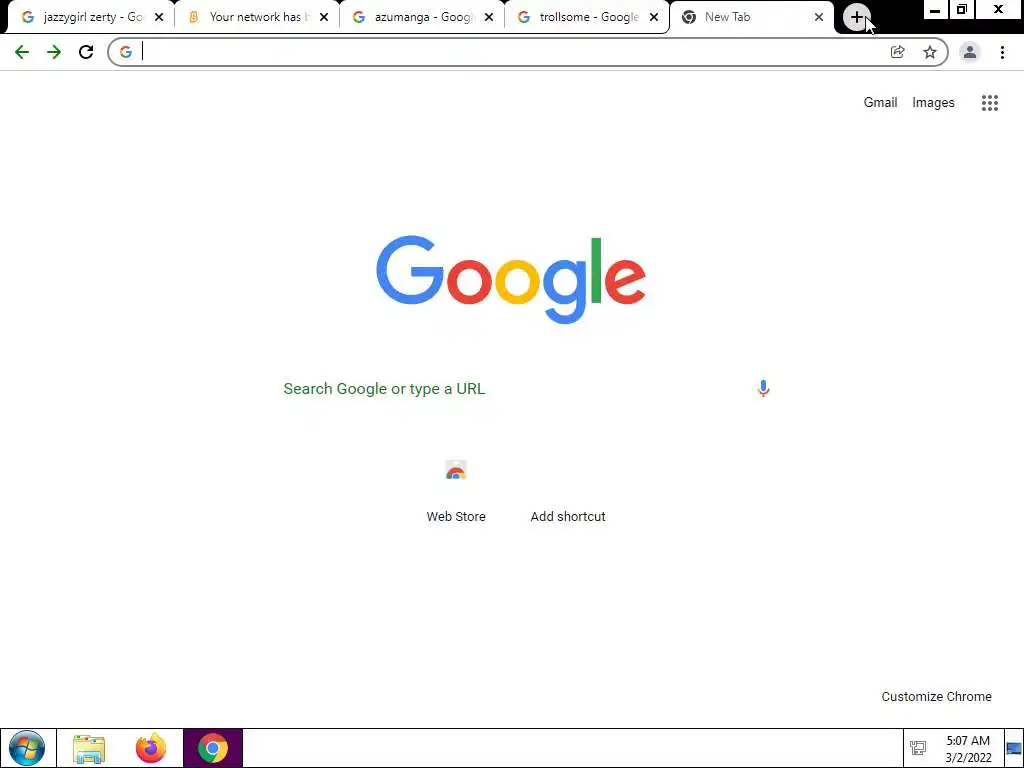Open a new tab with the plus button
This screenshot has height=768, width=1024.
(857, 17)
